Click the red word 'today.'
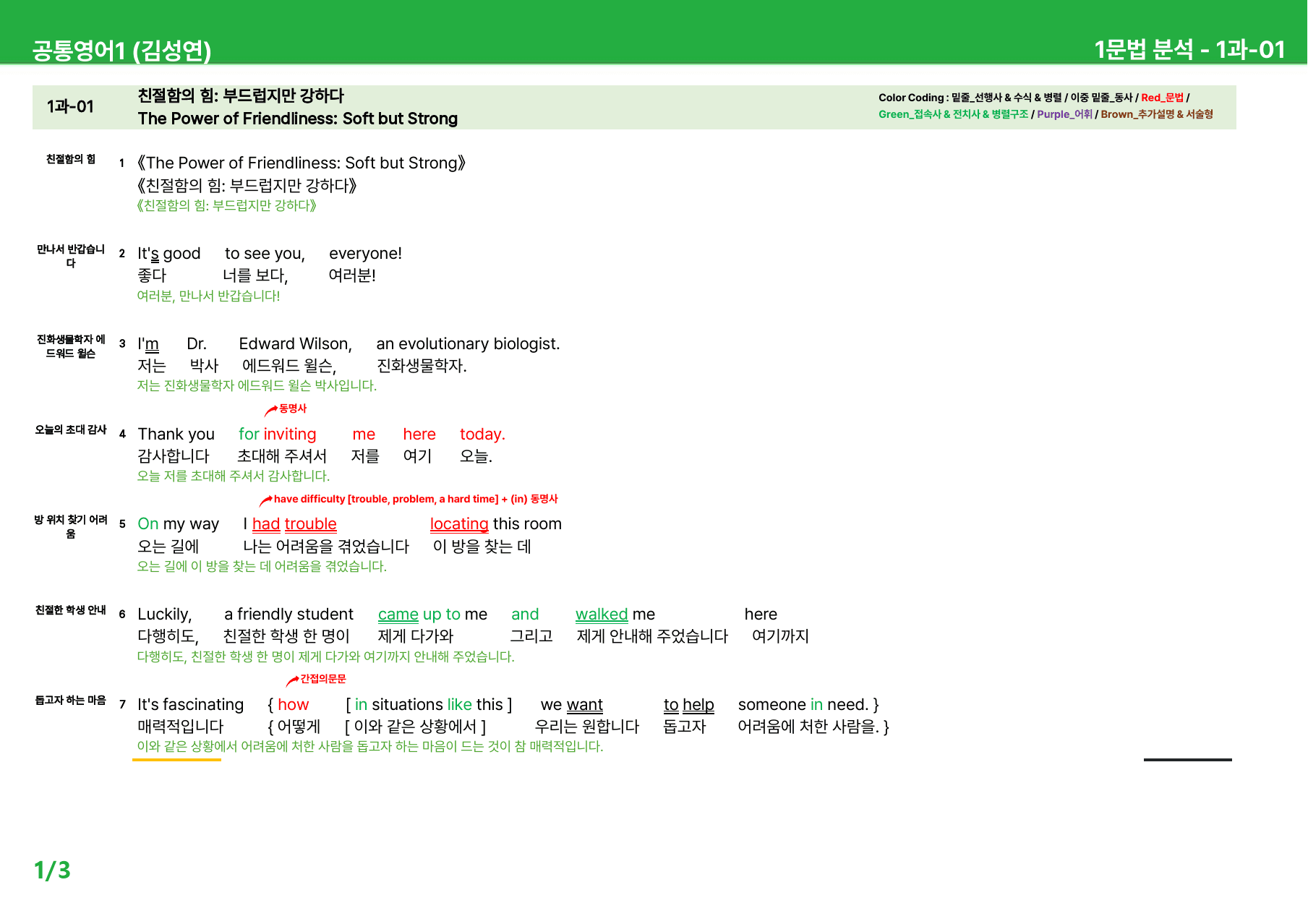The height and width of the screenshot is (924, 1308). pyautogui.click(x=482, y=435)
